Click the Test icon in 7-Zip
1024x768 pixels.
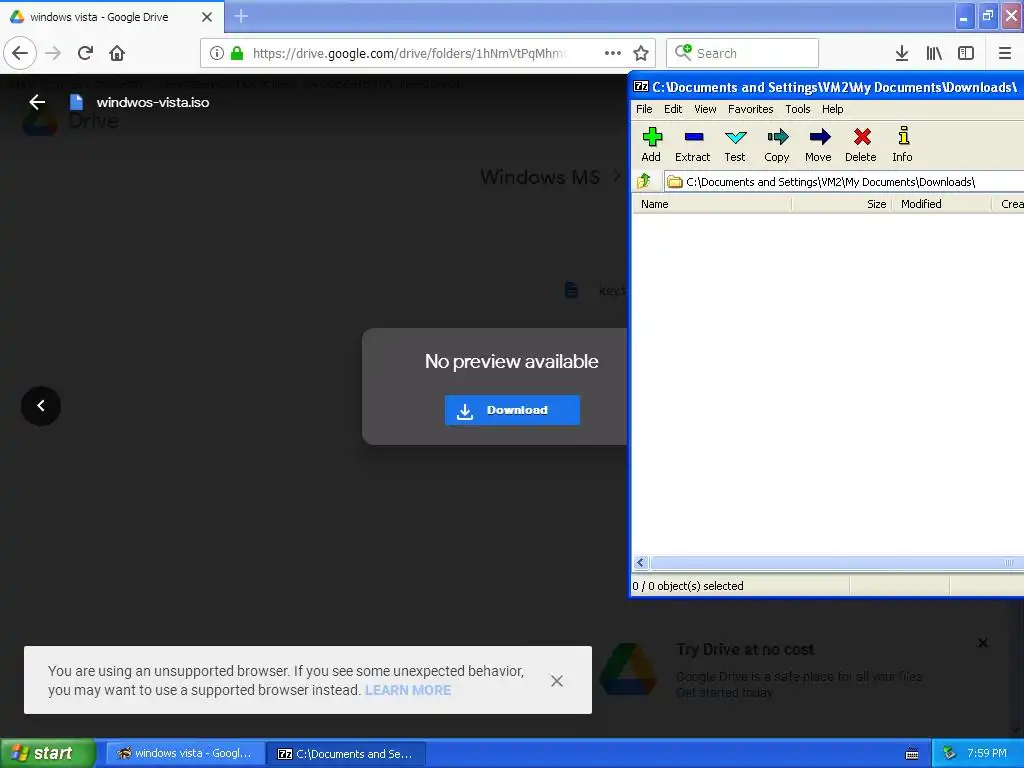735,137
